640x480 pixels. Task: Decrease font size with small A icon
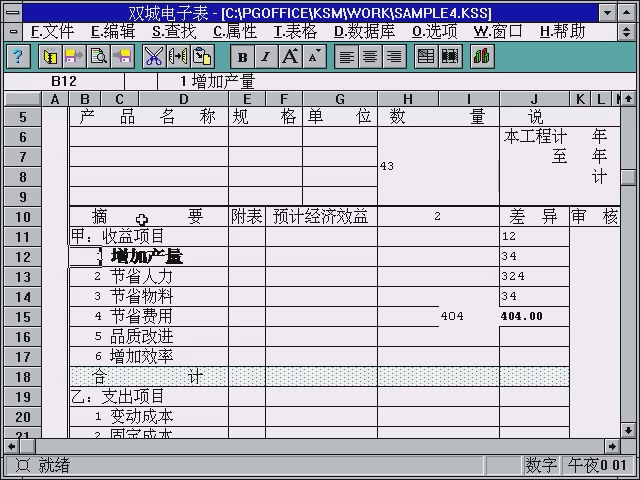(x=315, y=56)
